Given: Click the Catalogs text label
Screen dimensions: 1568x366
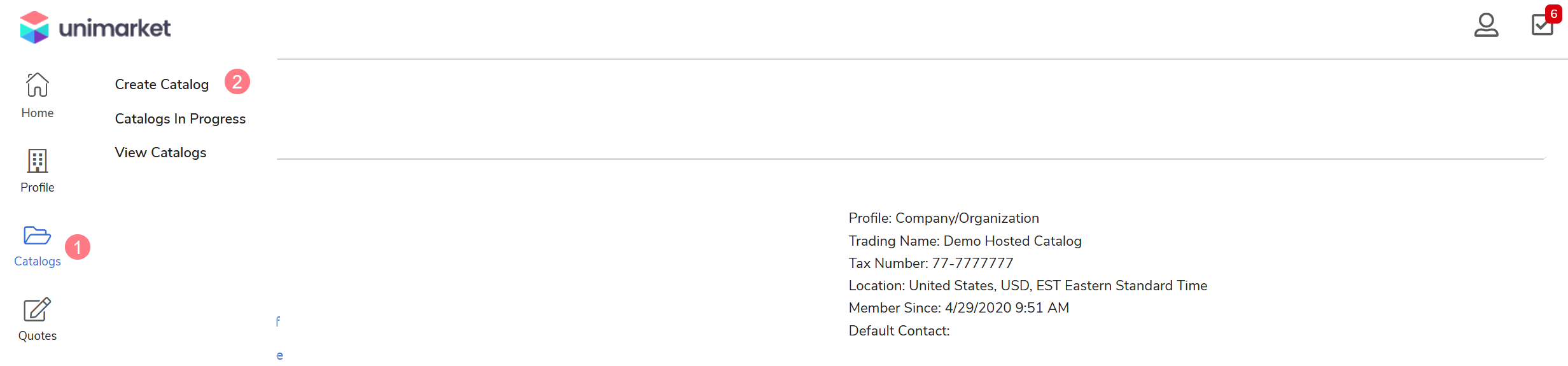Looking at the screenshot, I should (x=38, y=262).
